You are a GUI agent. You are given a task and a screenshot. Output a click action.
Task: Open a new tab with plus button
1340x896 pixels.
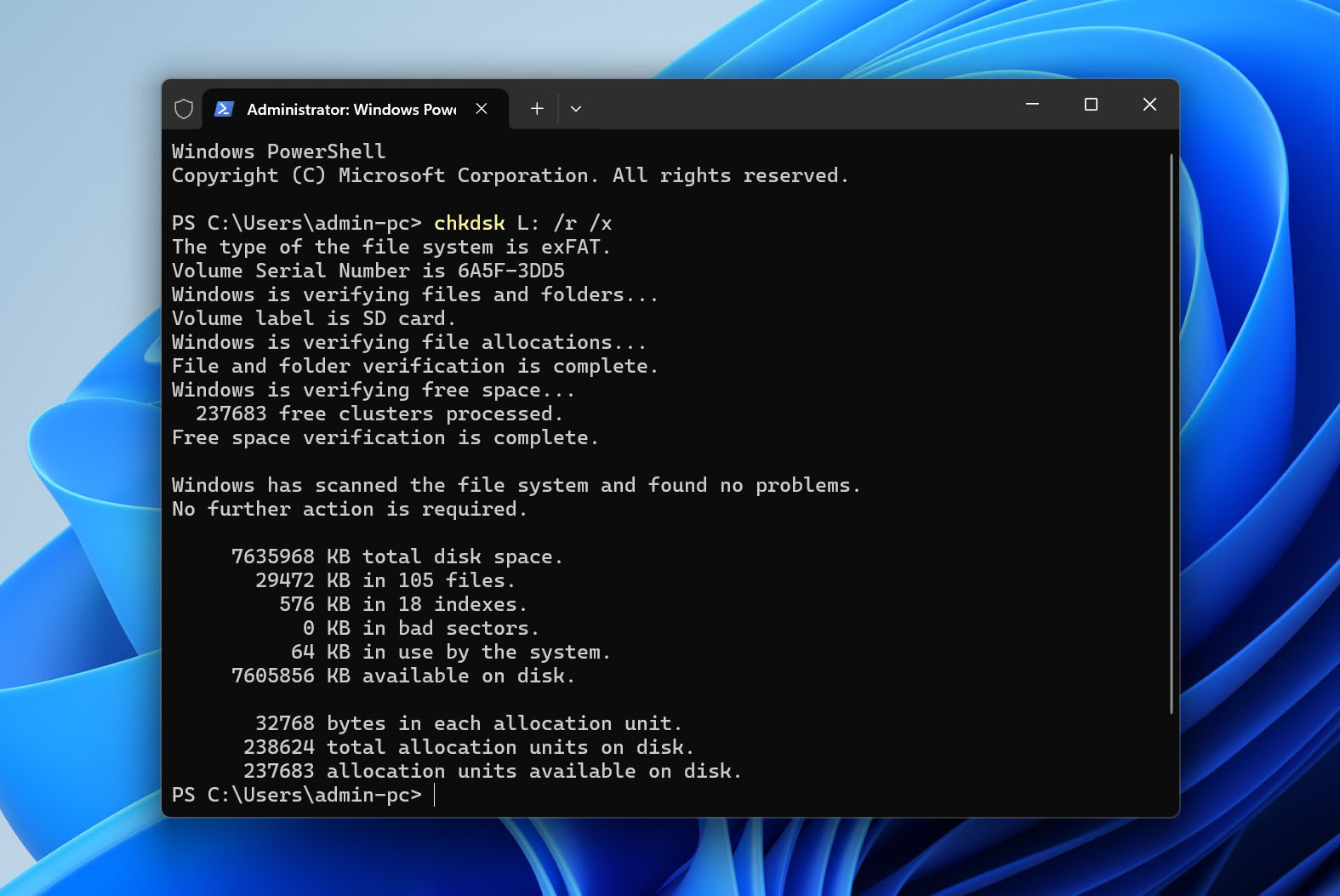click(x=537, y=109)
